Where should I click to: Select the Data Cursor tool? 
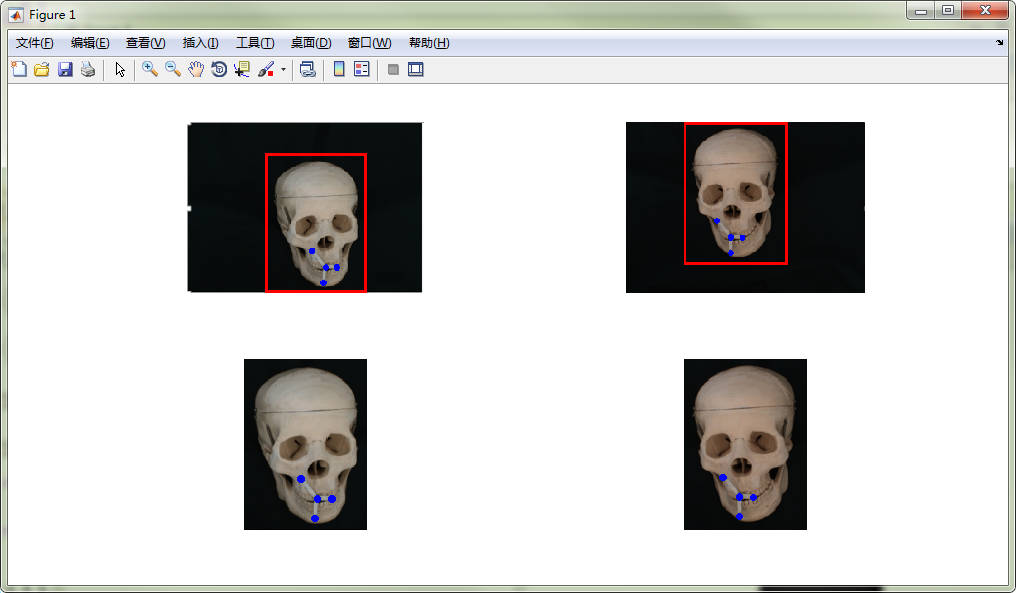point(242,69)
